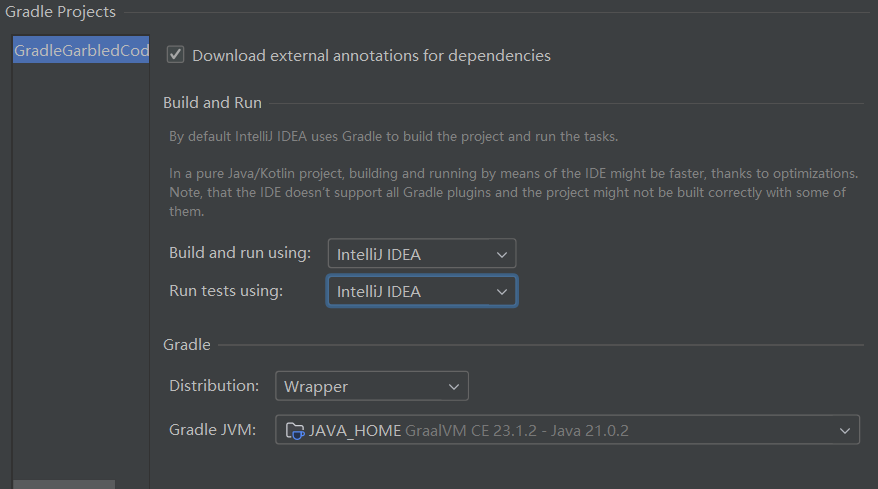Click the 'Build and run using:' label

point(240,253)
